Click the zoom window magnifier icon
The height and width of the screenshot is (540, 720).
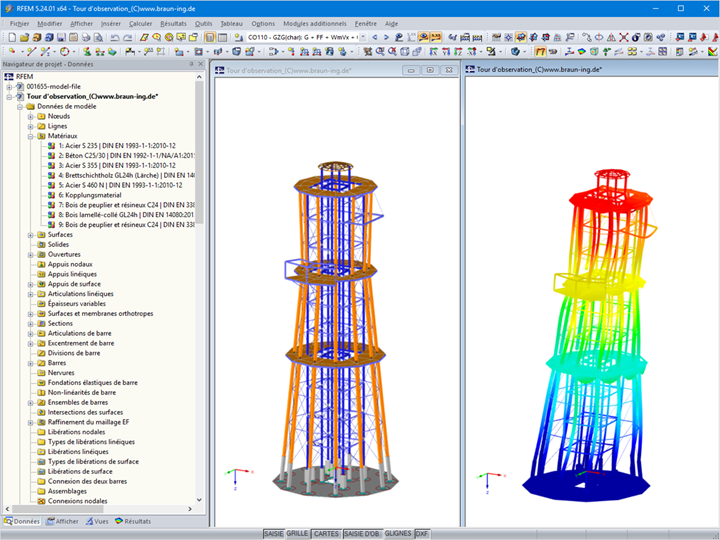click(380, 52)
